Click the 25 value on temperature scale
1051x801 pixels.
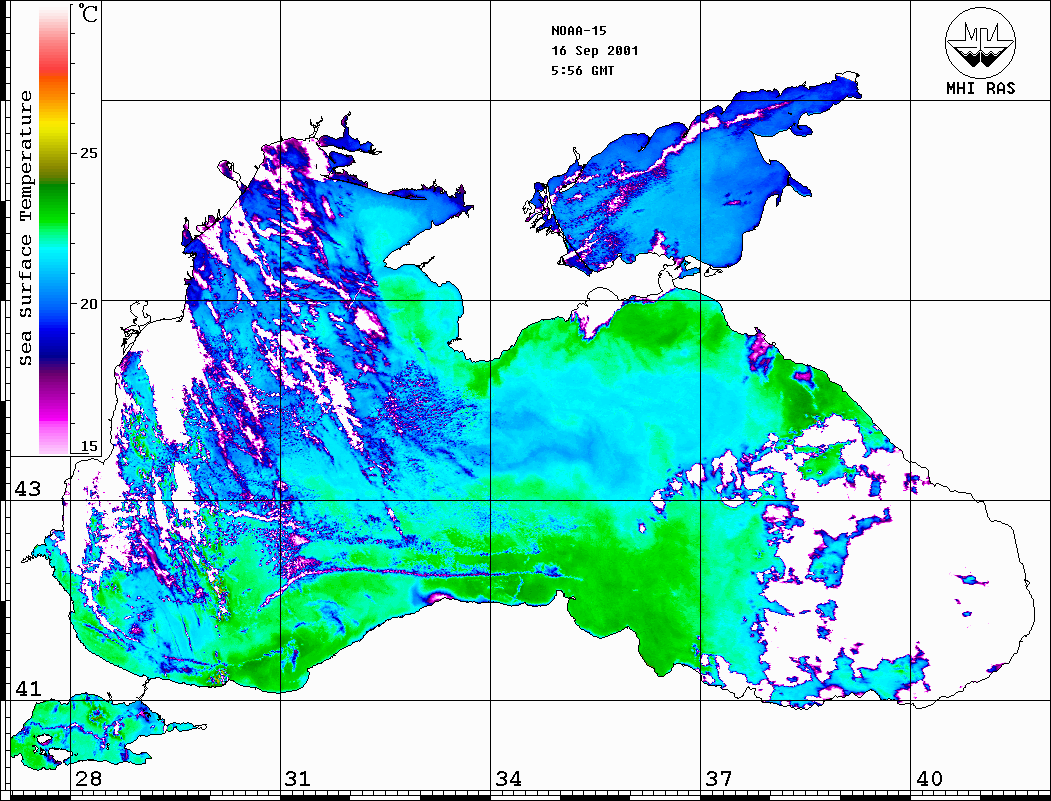click(x=88, y=153)
